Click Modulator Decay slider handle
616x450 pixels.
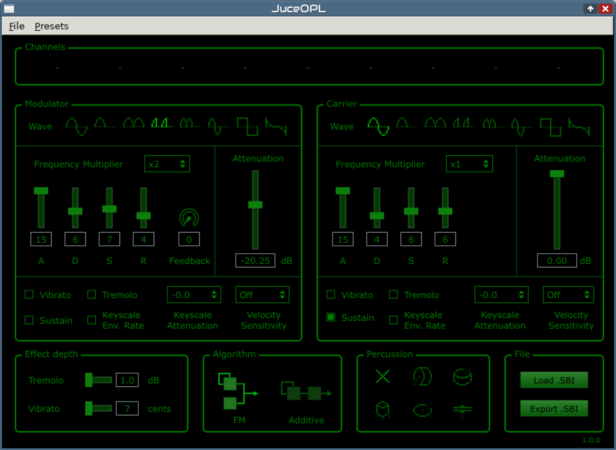75,211
